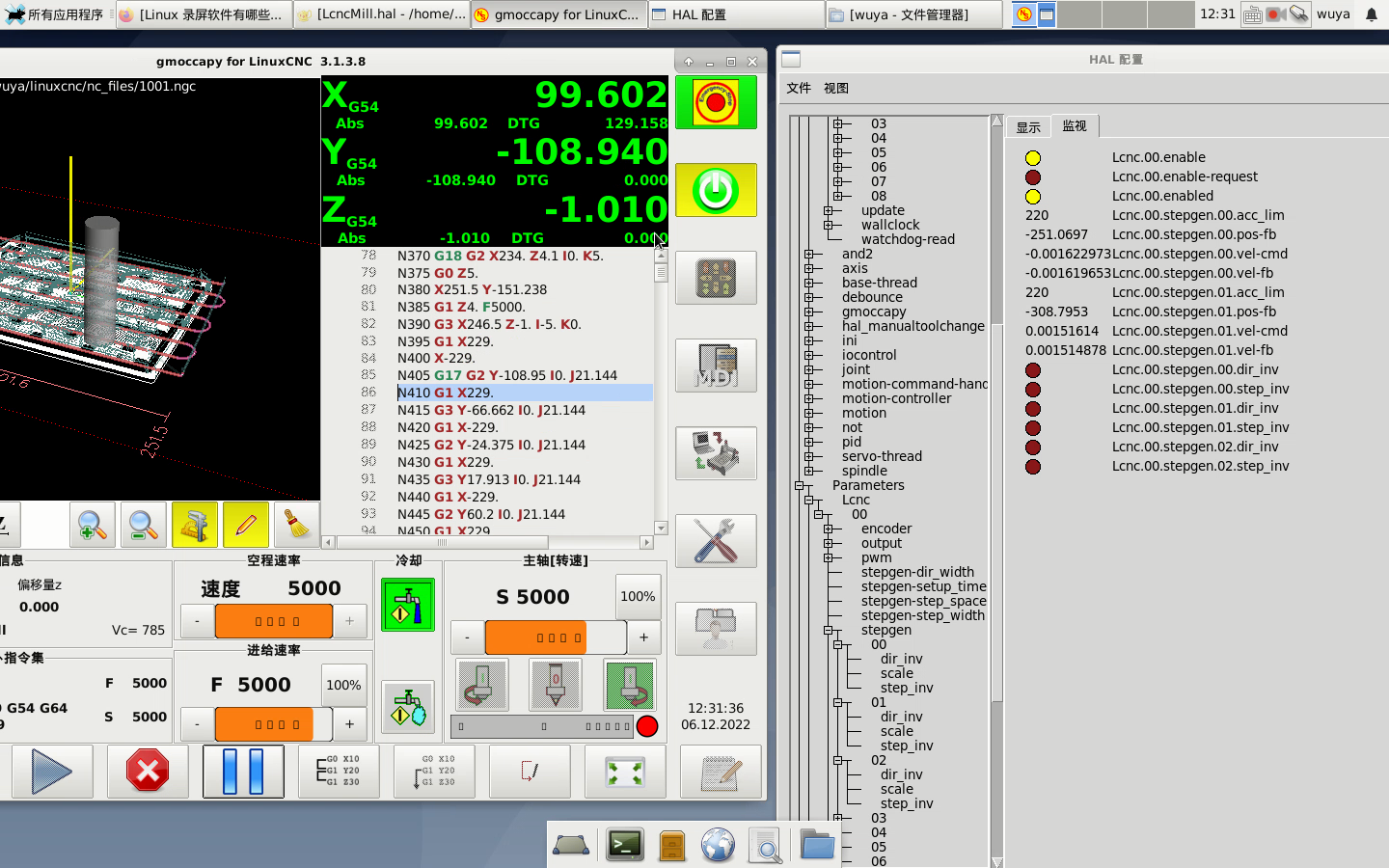This screenshot has width=1389, height=868.
Task: Click the orange rapid override slider
Action: [x=274, y=621]
